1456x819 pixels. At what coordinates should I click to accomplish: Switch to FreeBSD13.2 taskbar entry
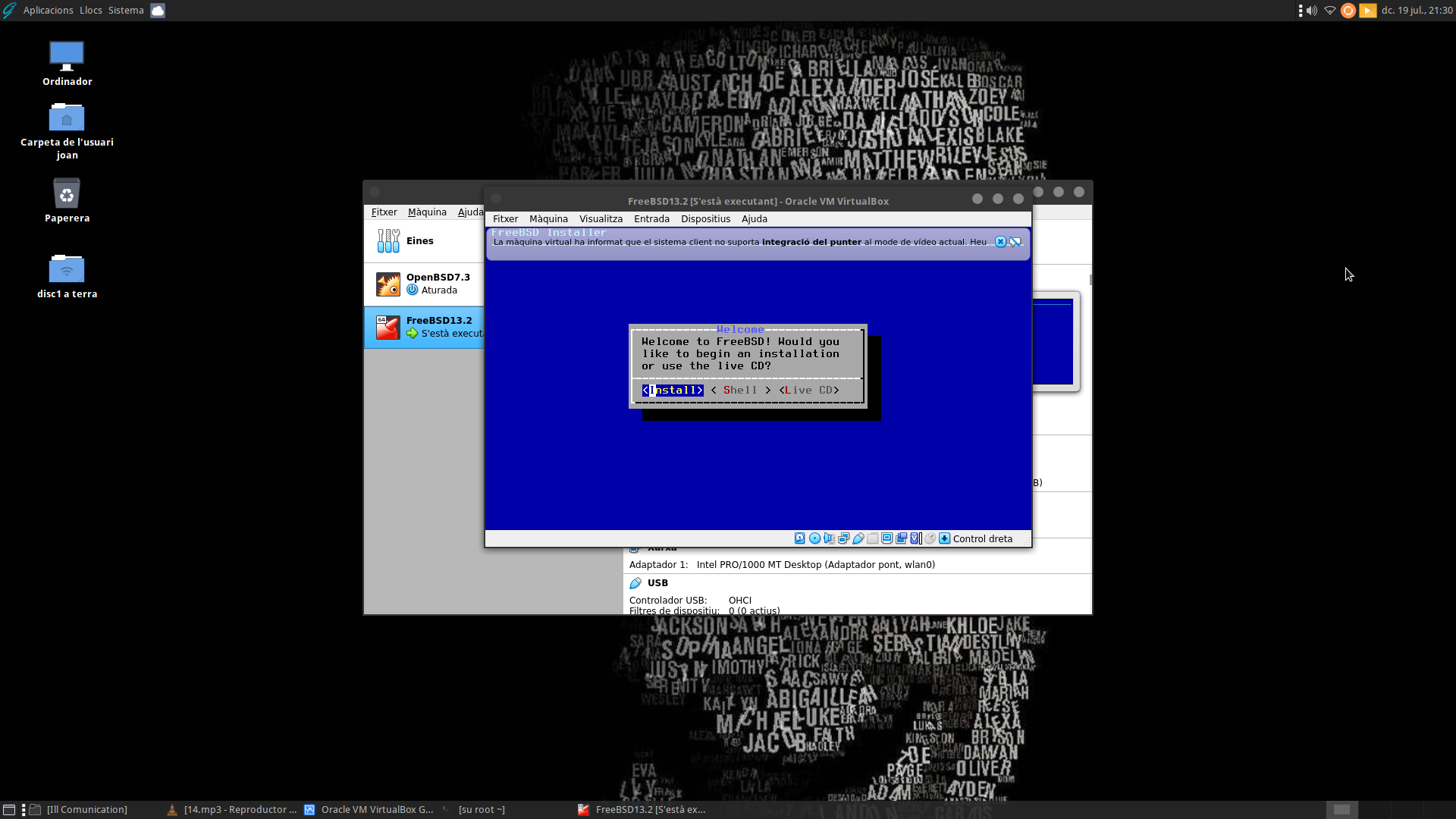(x=642, y=810)
